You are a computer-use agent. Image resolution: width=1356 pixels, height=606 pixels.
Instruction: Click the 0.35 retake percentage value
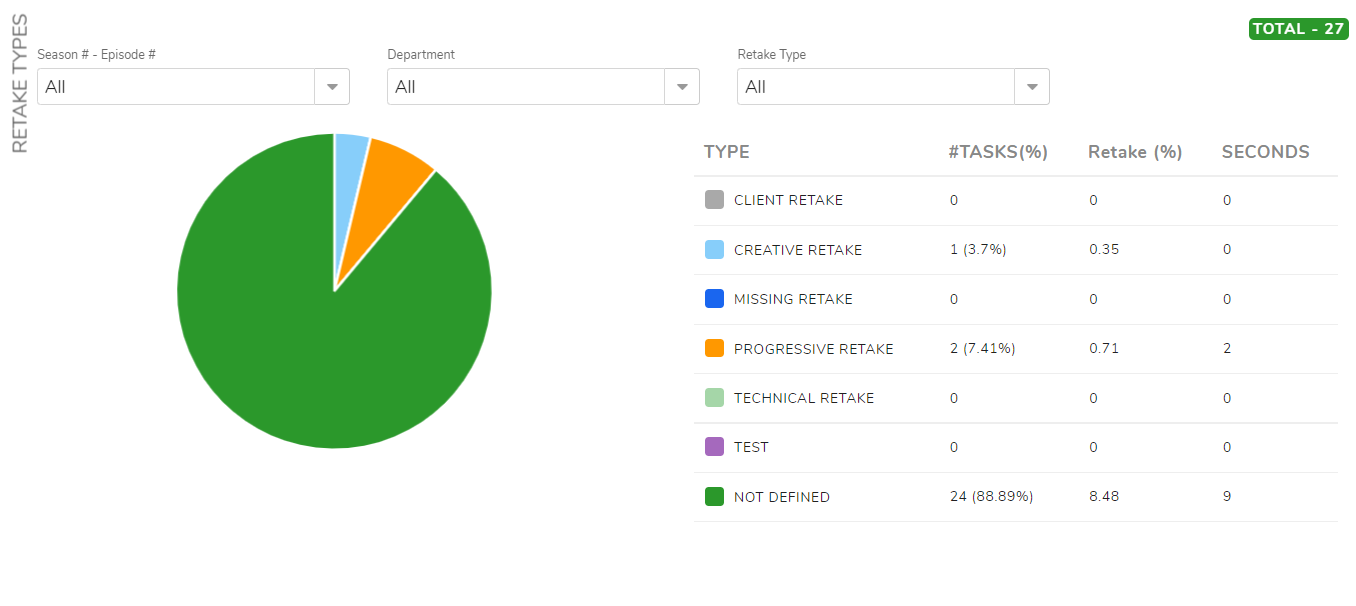(1104, 250)
